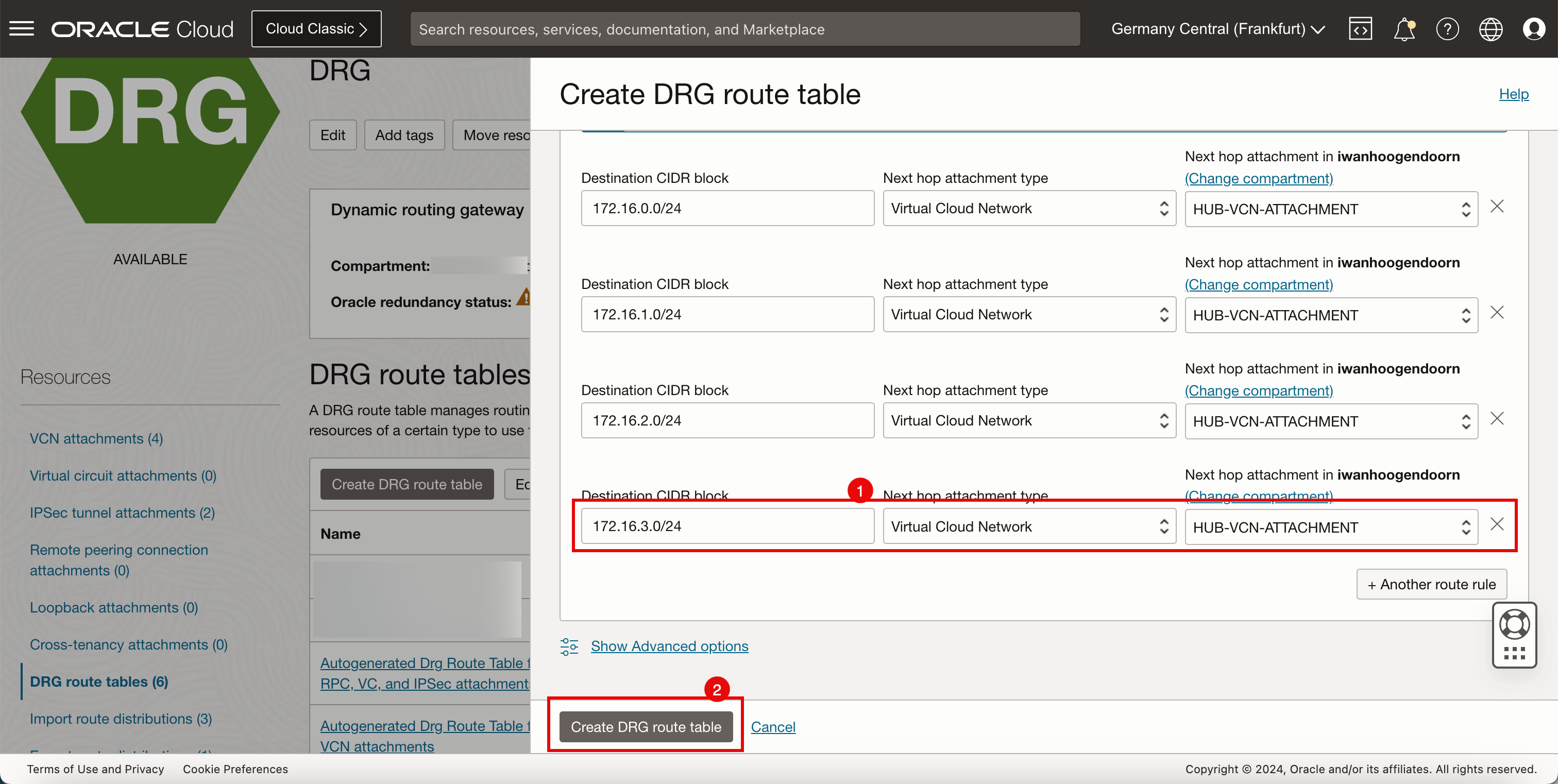Click the user profile avatar icon
The image size is (1558, 784).
[1535, 28]
